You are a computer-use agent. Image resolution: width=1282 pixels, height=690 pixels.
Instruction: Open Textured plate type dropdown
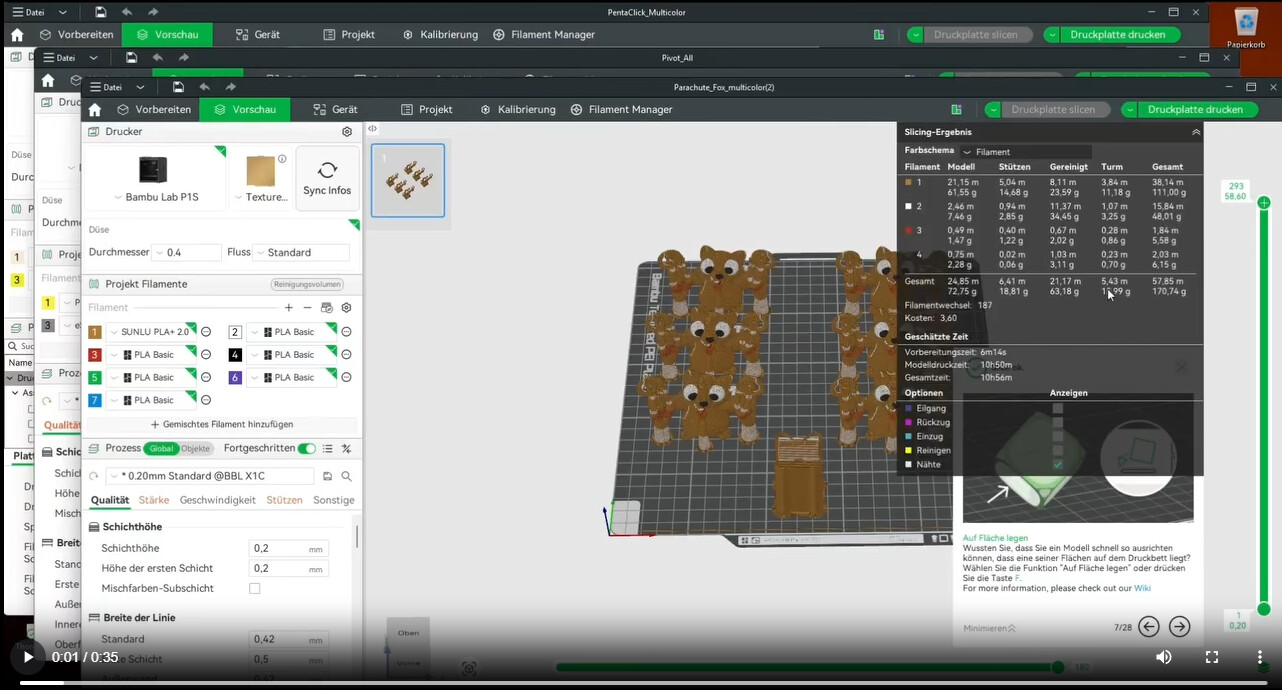click(x=260, y=197)
